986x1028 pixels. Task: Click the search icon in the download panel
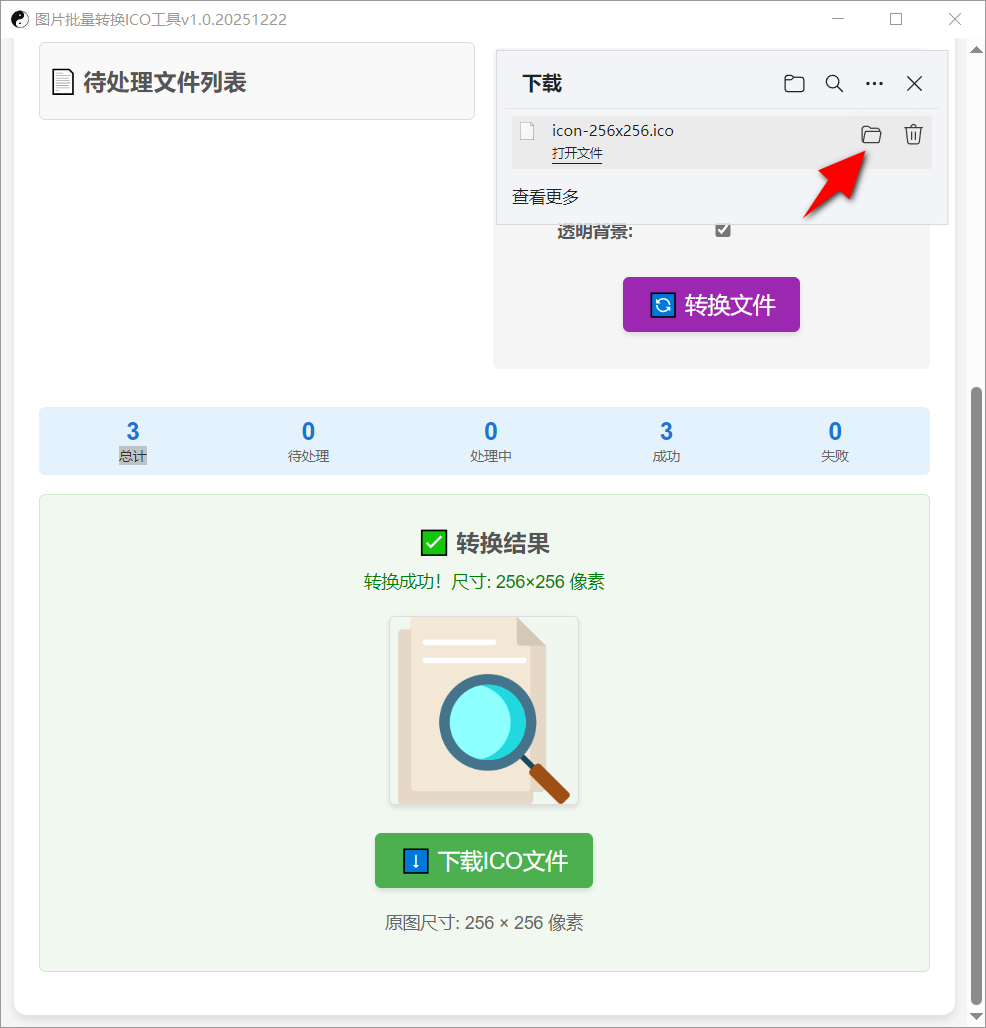point(834,84)
